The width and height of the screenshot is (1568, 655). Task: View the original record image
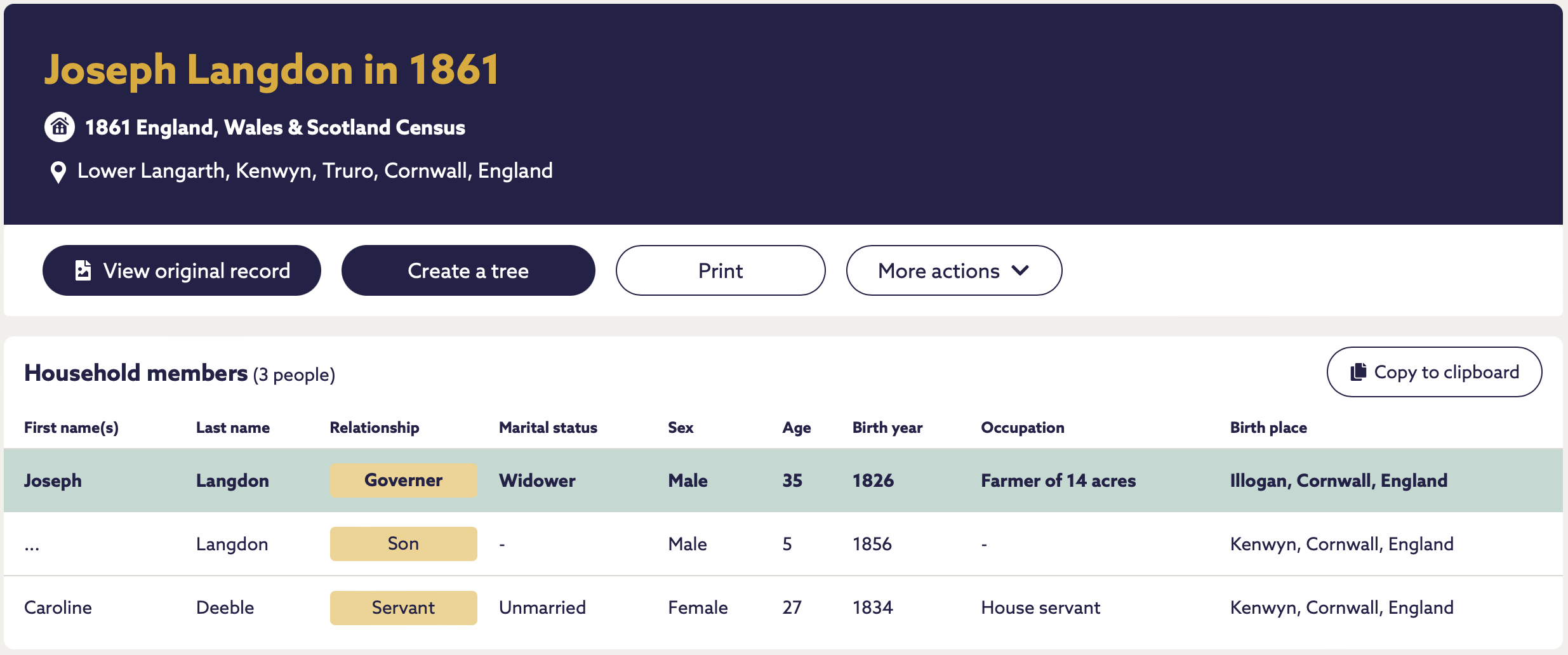point(182,270)
